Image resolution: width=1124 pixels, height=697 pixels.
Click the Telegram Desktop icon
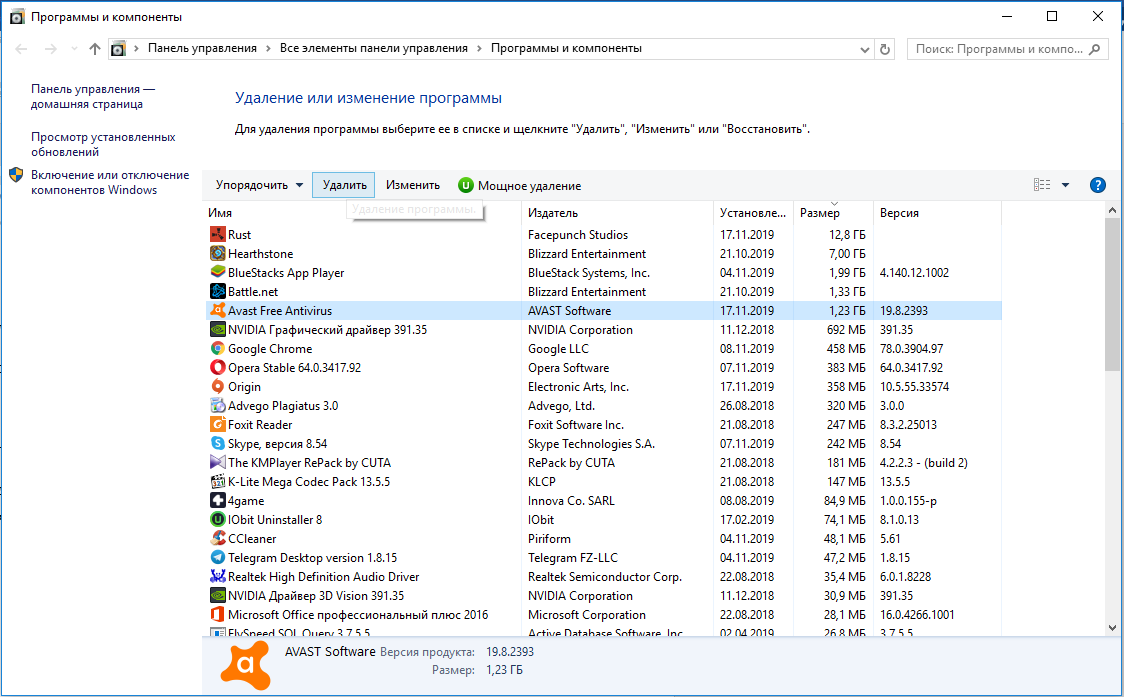click(x=217, y=557)
